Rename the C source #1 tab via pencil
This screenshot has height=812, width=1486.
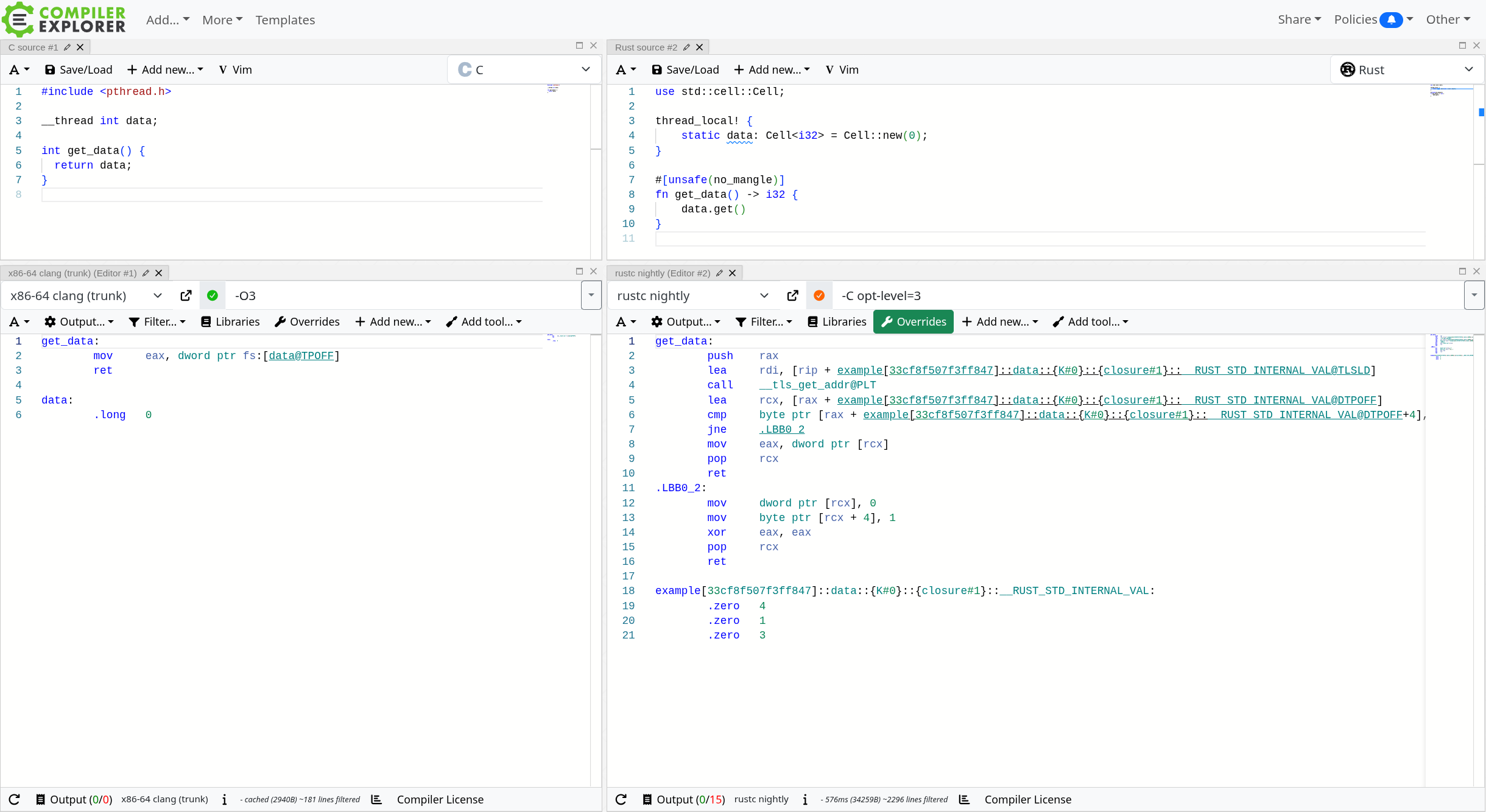[x=68, y=47]
